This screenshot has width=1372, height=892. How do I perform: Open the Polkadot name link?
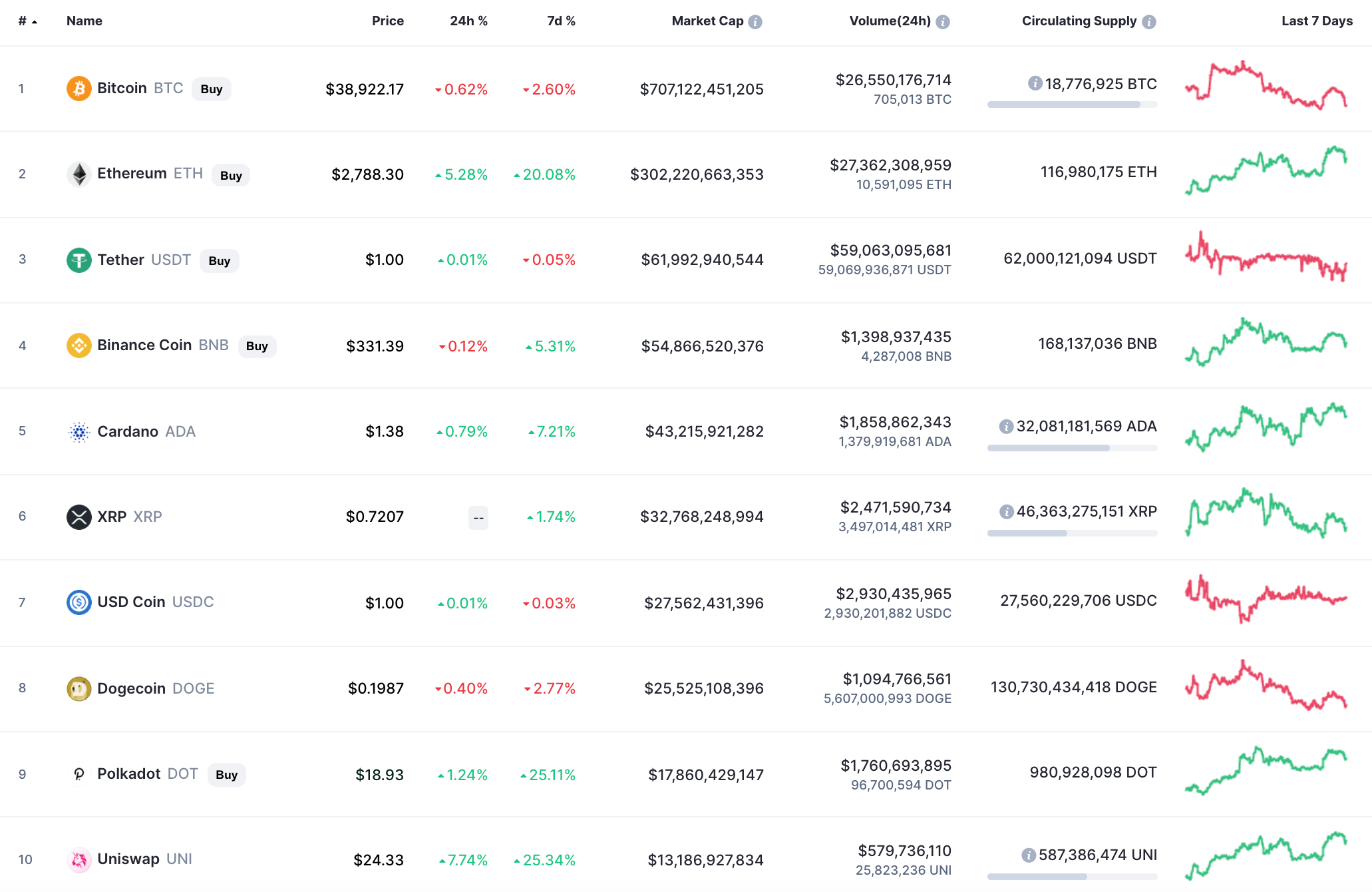coord(129,774)
